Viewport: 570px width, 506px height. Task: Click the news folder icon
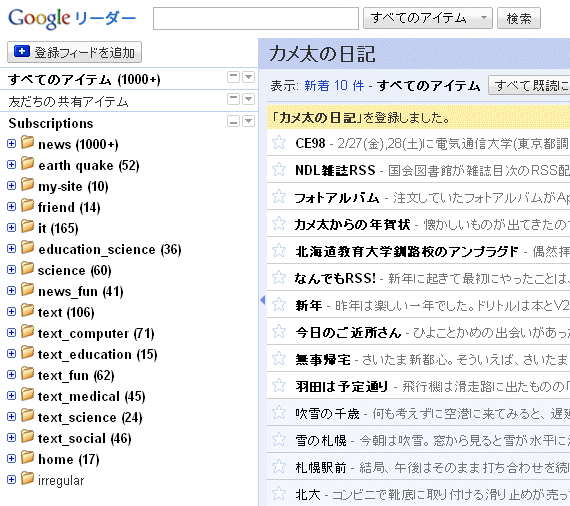click(x=27, y=142)
